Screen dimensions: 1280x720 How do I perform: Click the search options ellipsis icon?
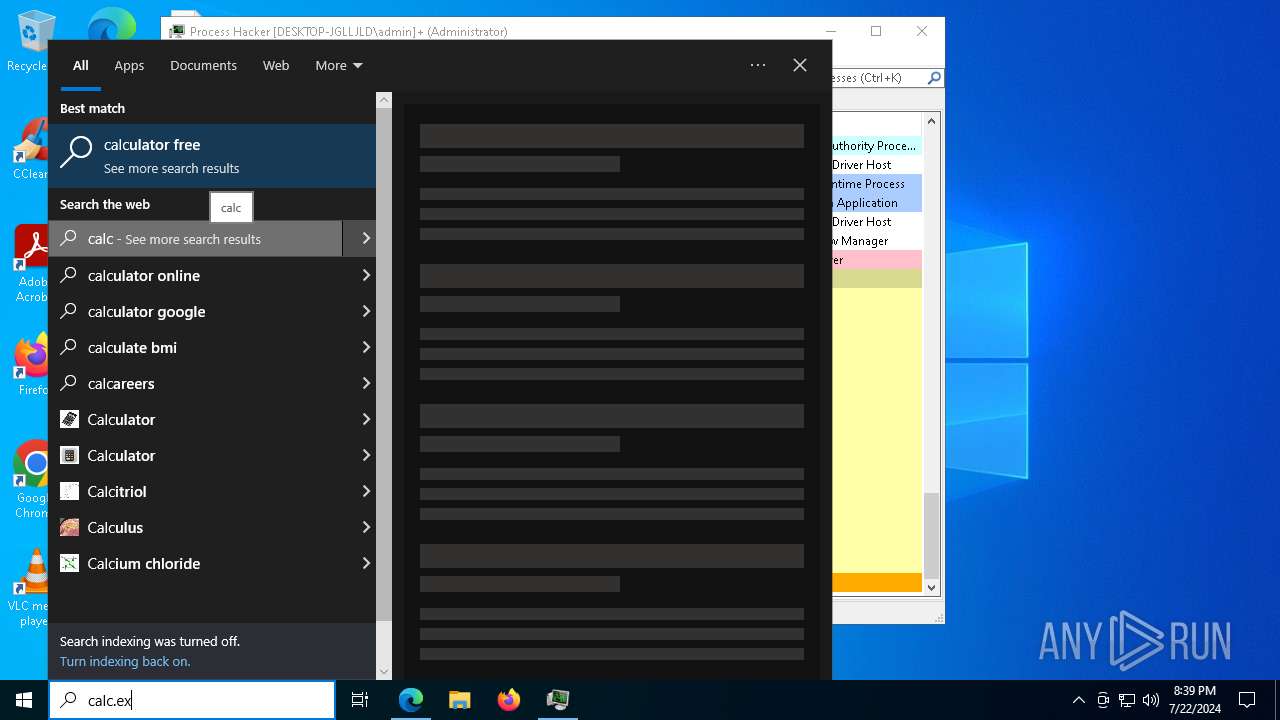[x=758, y=65]
